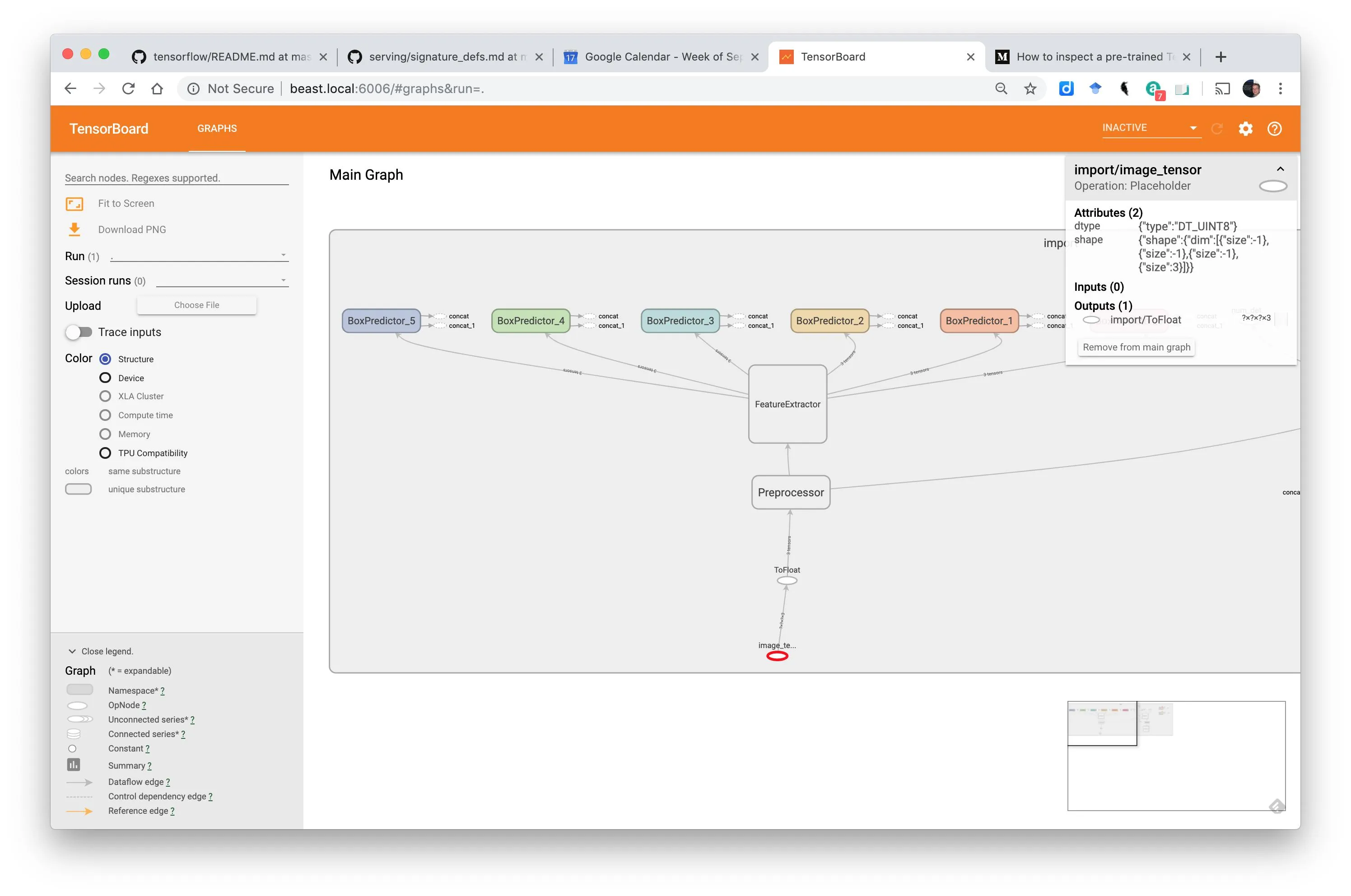Open the TensorBoard settings gear
1351x896 pixels.
click(x=1245, y=129)
